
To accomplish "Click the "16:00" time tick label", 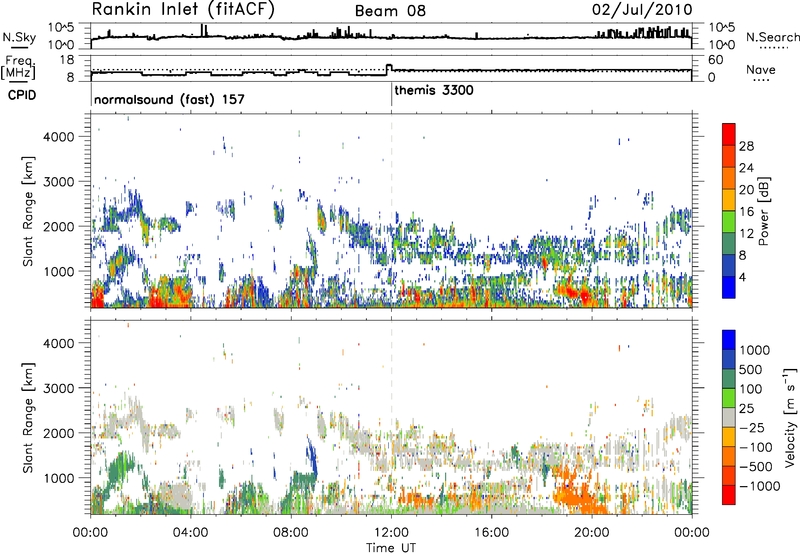I will (x=491, y=533).
